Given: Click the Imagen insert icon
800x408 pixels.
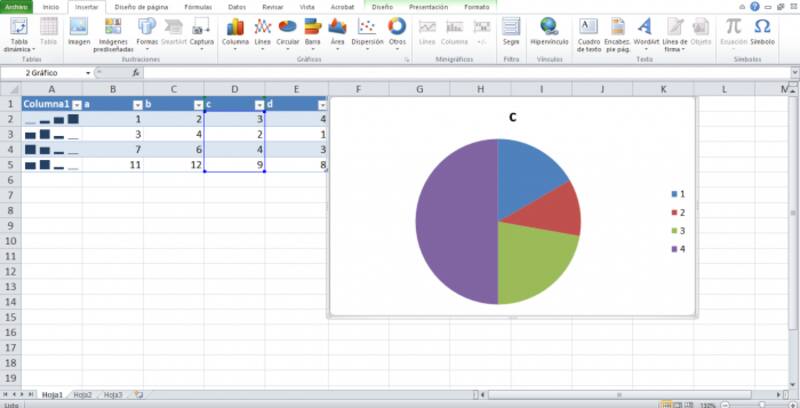Looking at the screenshot, I should pos(78,31).
